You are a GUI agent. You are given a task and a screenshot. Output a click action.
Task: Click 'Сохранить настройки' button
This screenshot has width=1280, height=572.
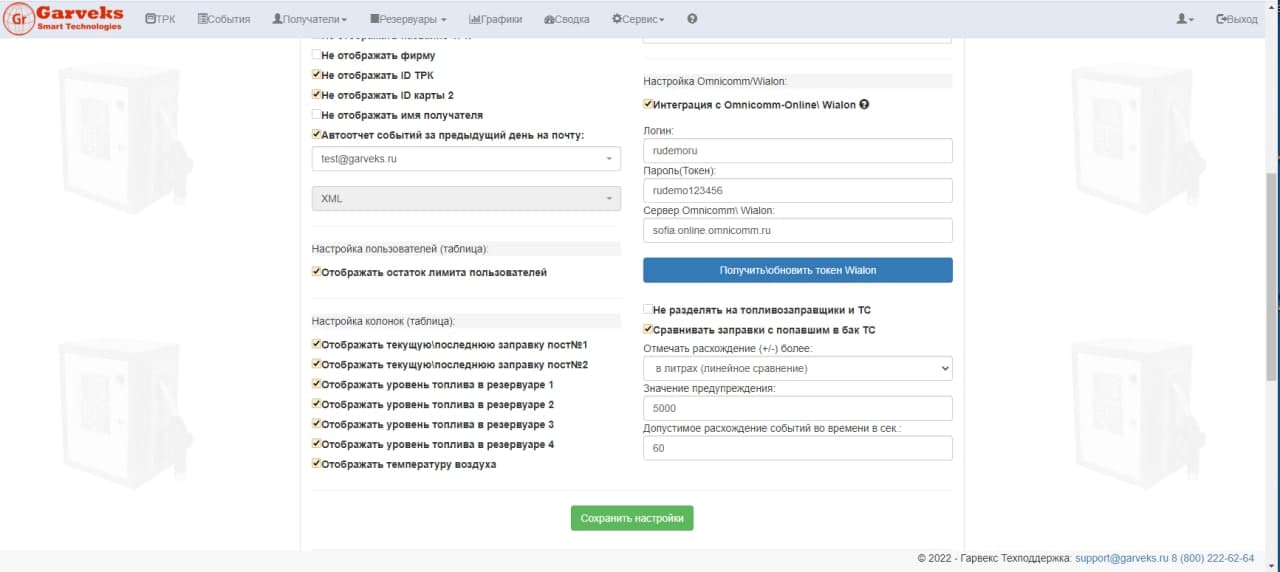pyautogui.click(x=632, y=518)
